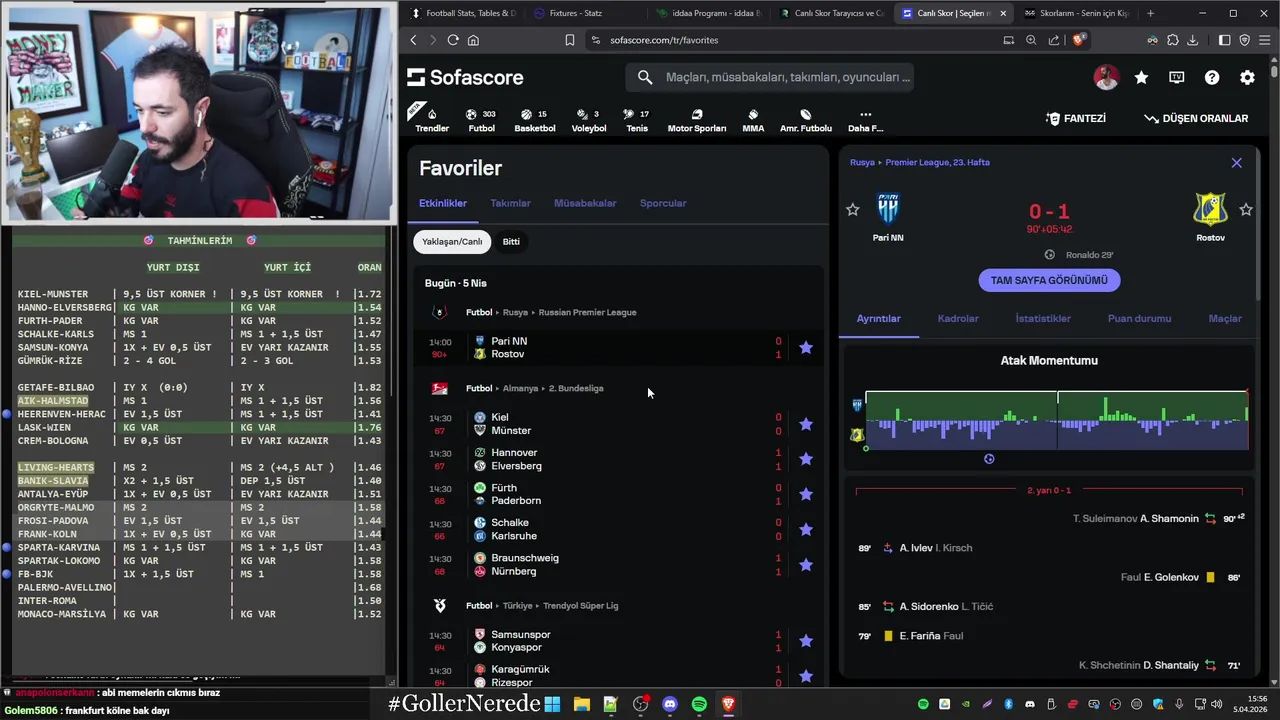1280x720 pixels.
Task: Open Brave Shields lion icon
Action: [1078, 40]
